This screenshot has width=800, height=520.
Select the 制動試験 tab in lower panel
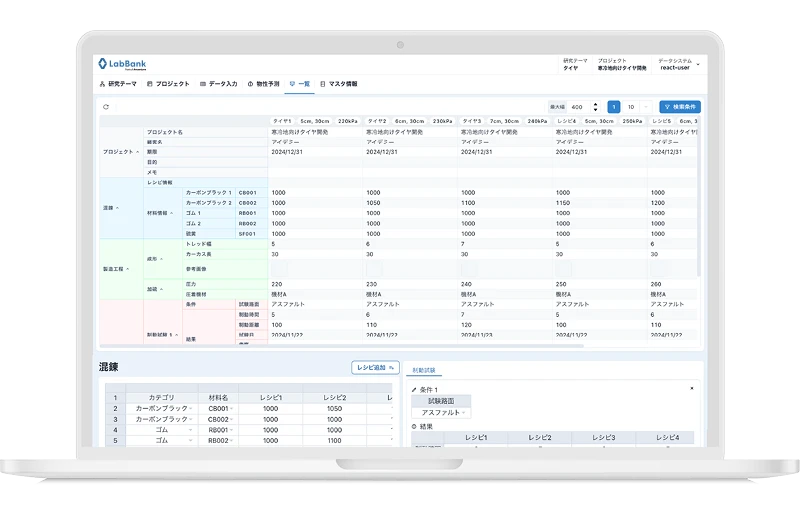(x=425, y=370)
